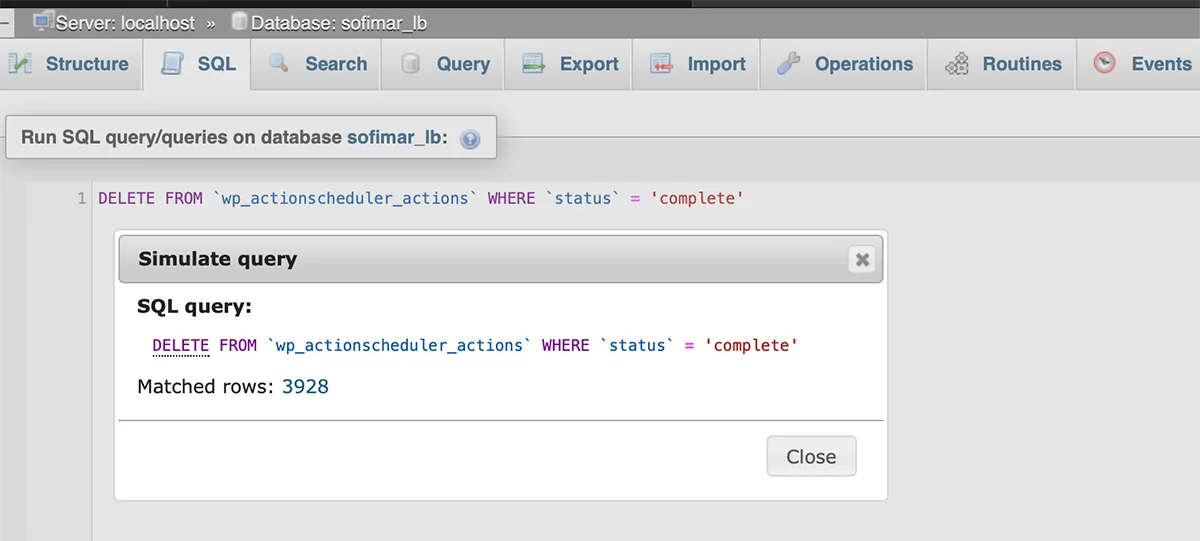Open the Database: sofimar_lb breadcrumb link
The width and height of the screenshot is (1200, 541).
pyautogui.click(x=339, y=22)
